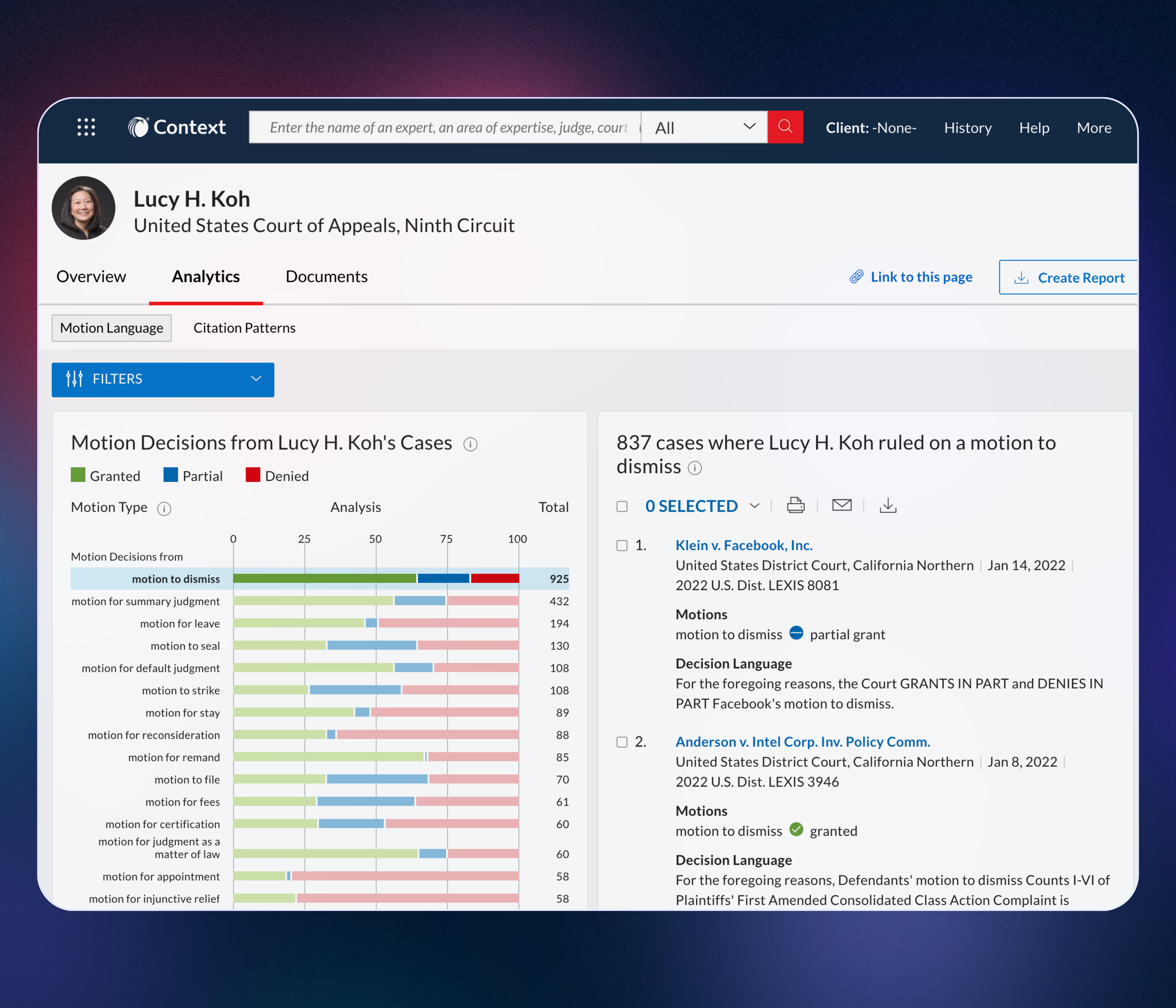Click the Context logo

click(176, 127)
